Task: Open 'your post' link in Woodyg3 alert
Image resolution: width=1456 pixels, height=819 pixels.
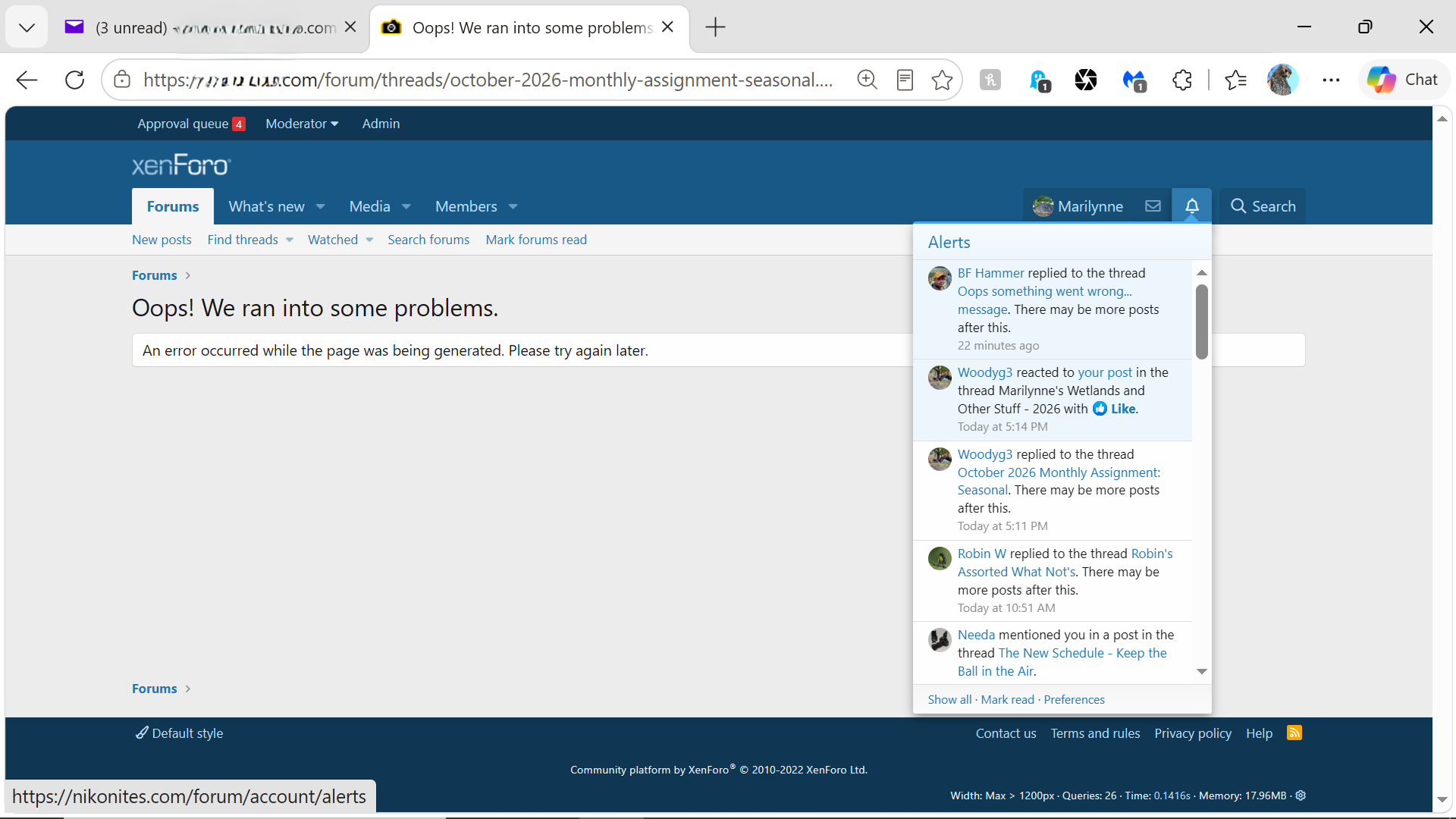Action: (x=1105, y=372)
